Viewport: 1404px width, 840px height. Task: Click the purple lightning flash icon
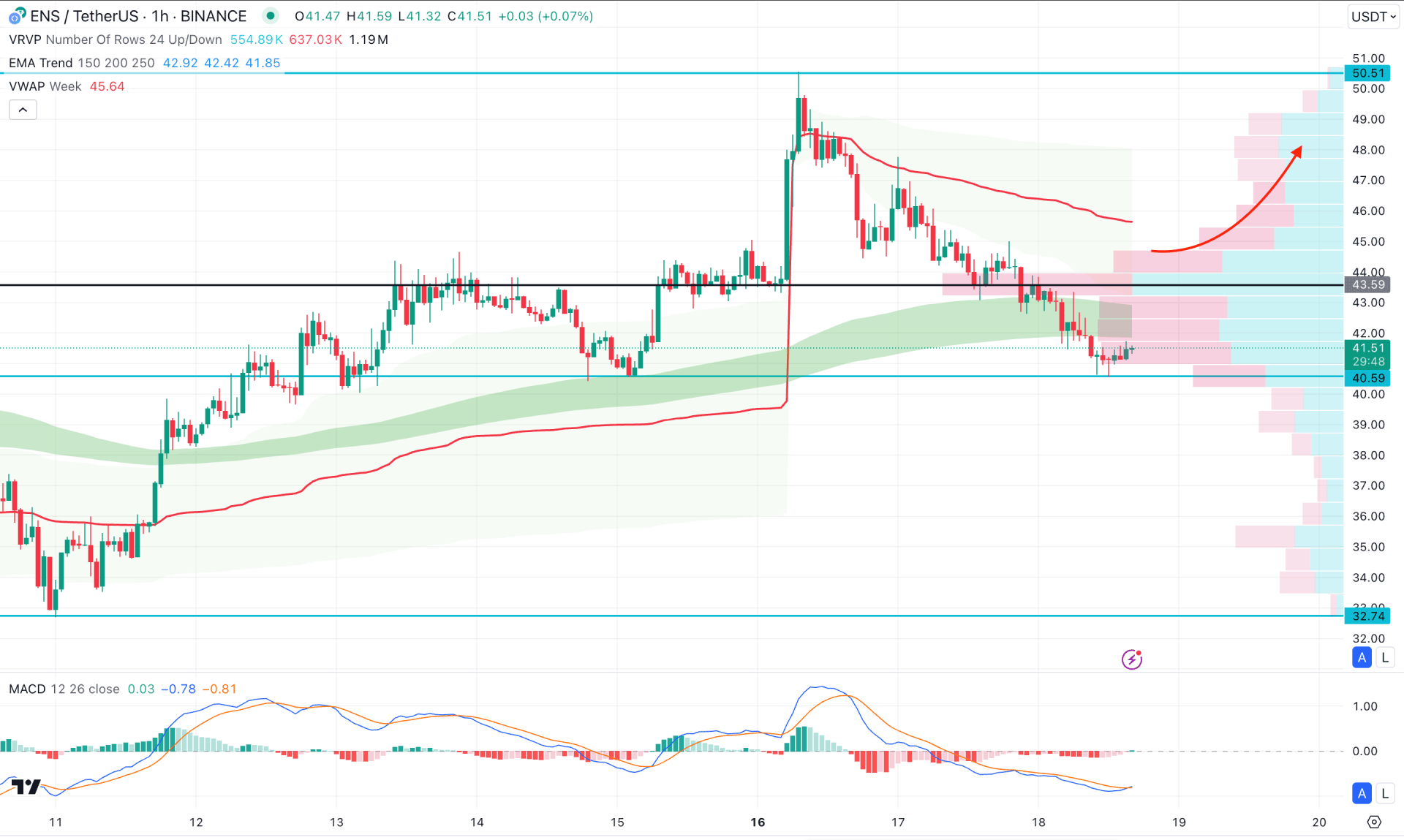pyautogui.click(x=1132, y=659)
